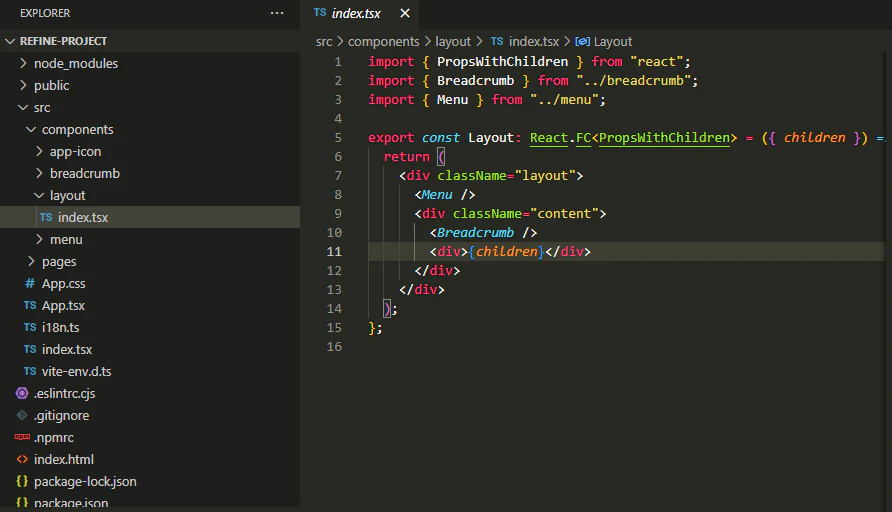Open i18n.ts in the explorer
892x512 pixels.
coord(62,327)
